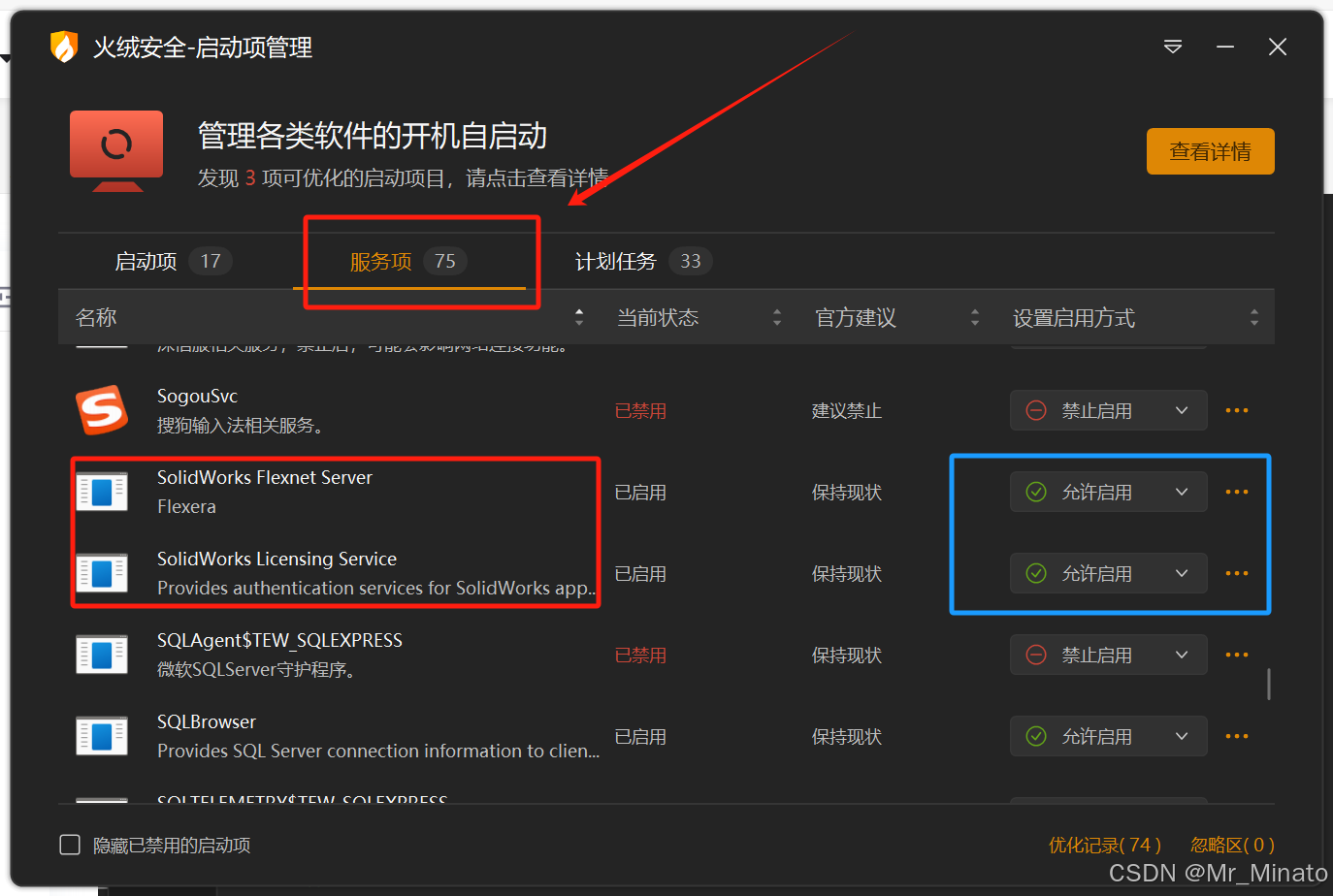Click 建议禁止 advice in SogouSvc row
This screenshot has width=1333, height=896.
847,410
